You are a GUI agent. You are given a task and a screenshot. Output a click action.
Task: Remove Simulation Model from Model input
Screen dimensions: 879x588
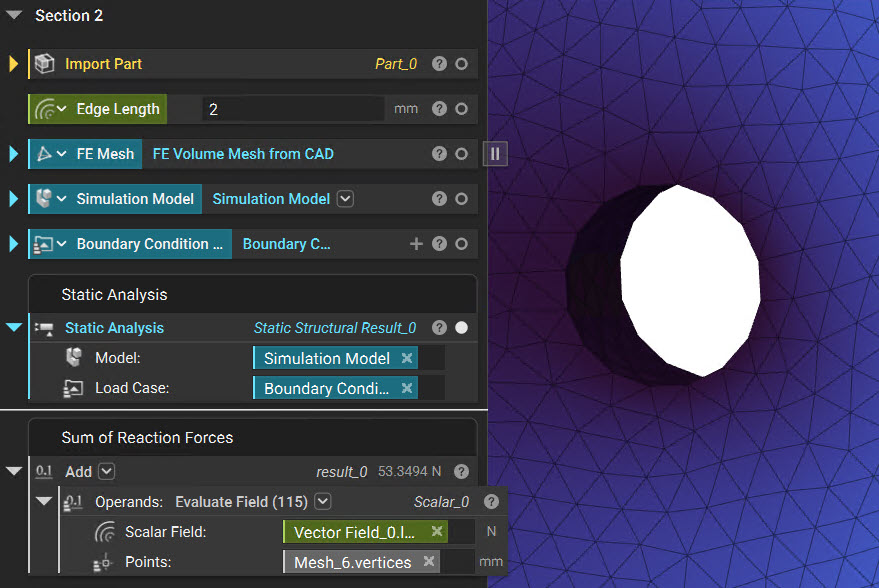407,358
